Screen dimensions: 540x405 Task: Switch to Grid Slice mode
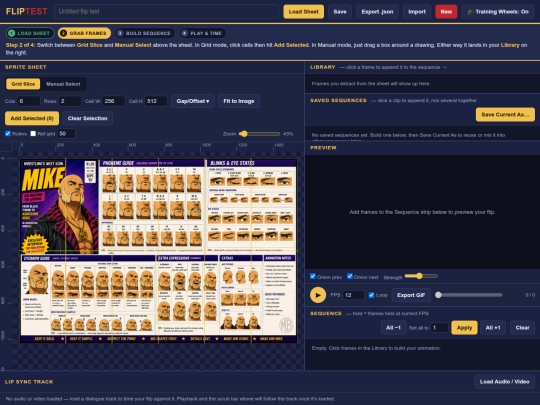tap(23, 84)
